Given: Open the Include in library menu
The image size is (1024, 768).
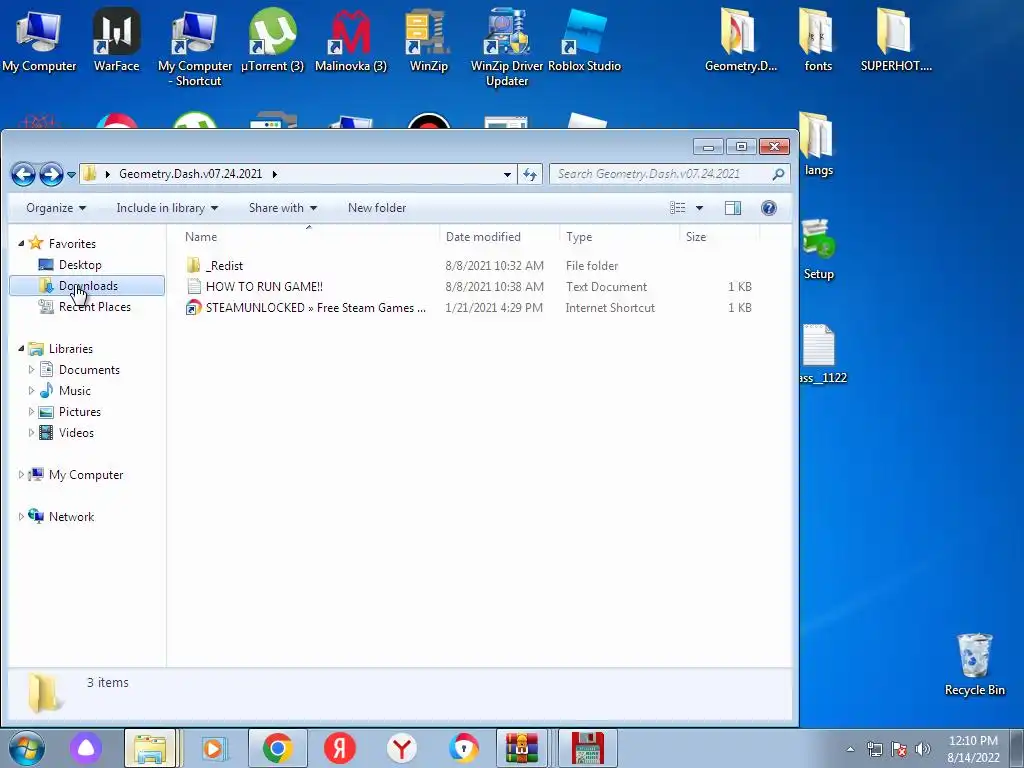Looking at the screenshot, I should click(x=167, y=208).
